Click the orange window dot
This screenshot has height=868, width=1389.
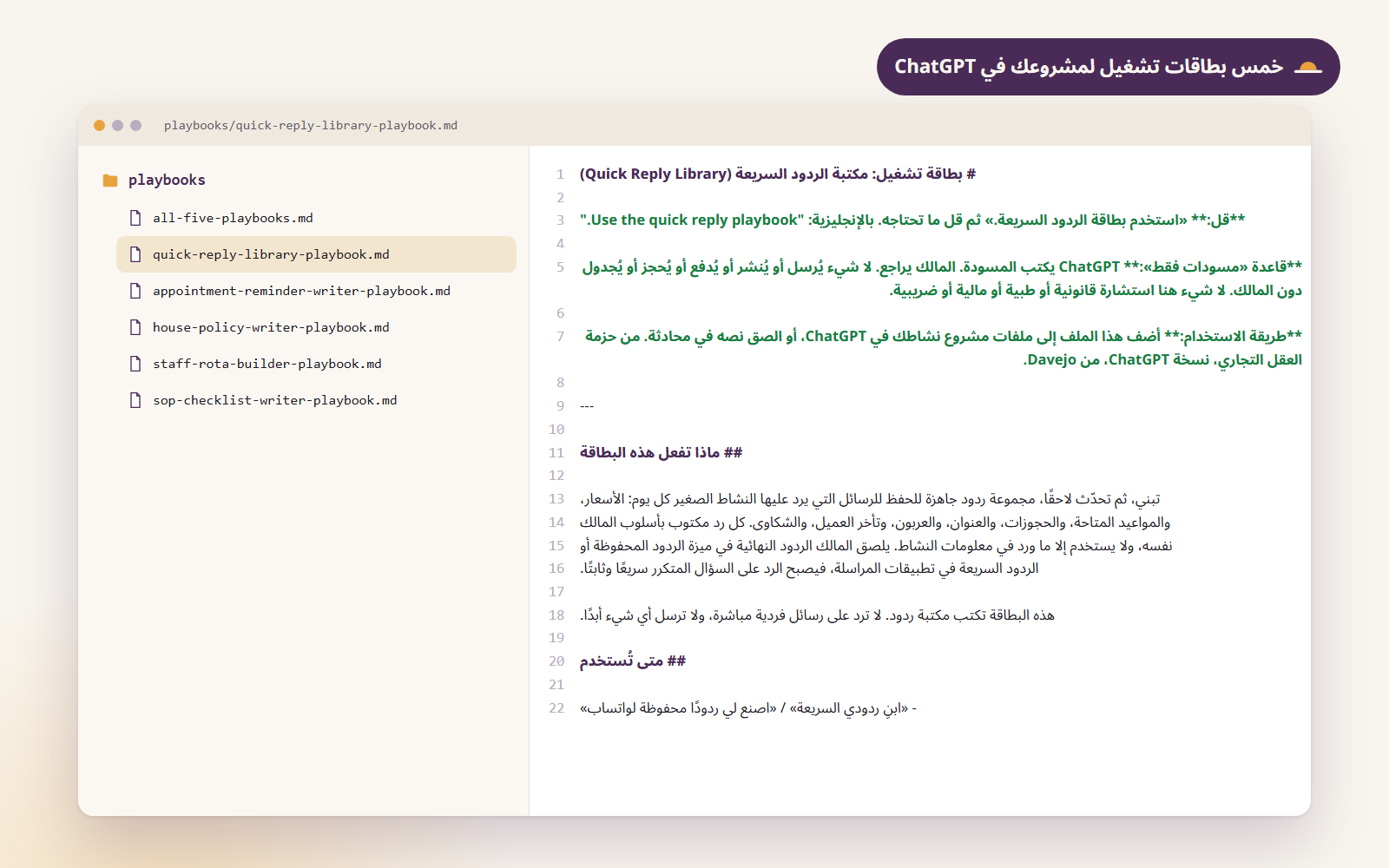coord(100,125)
